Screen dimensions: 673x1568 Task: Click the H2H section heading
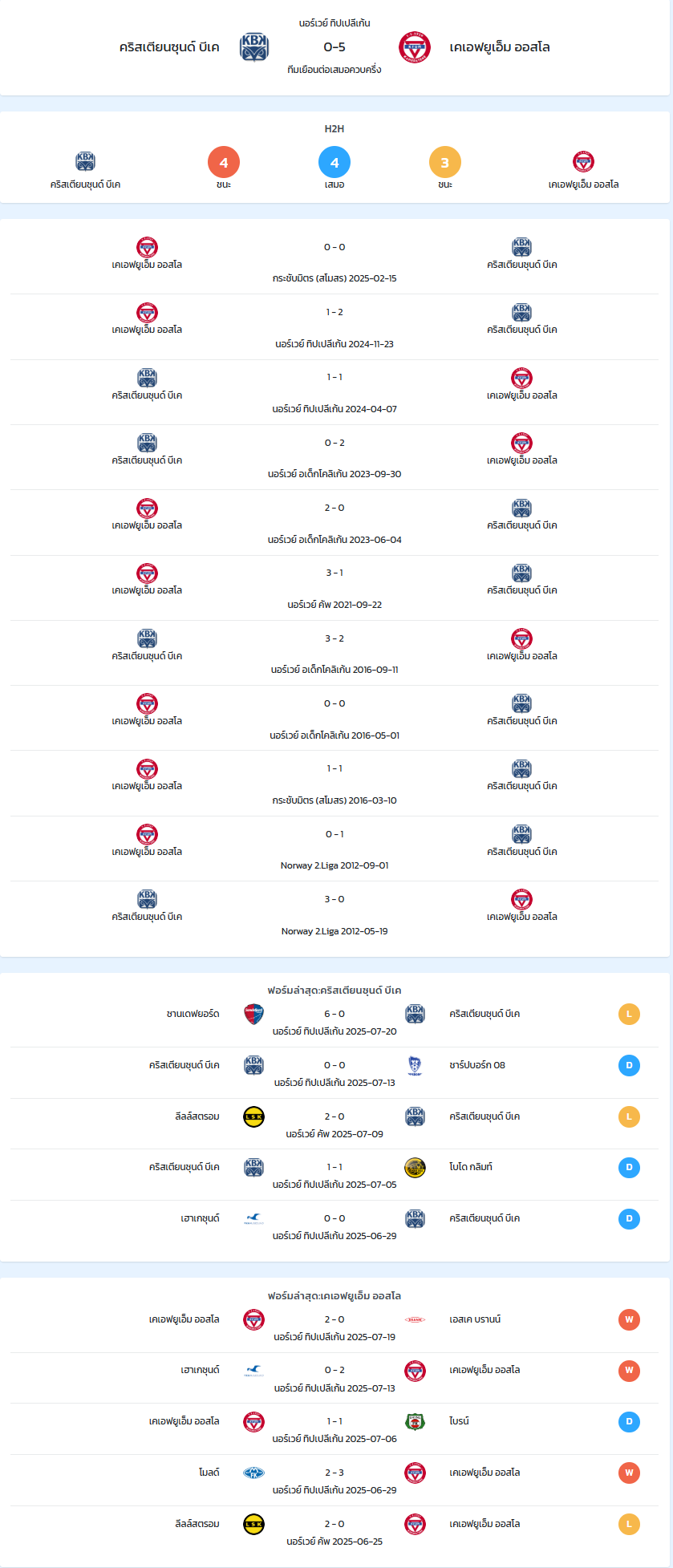[334, 128]
